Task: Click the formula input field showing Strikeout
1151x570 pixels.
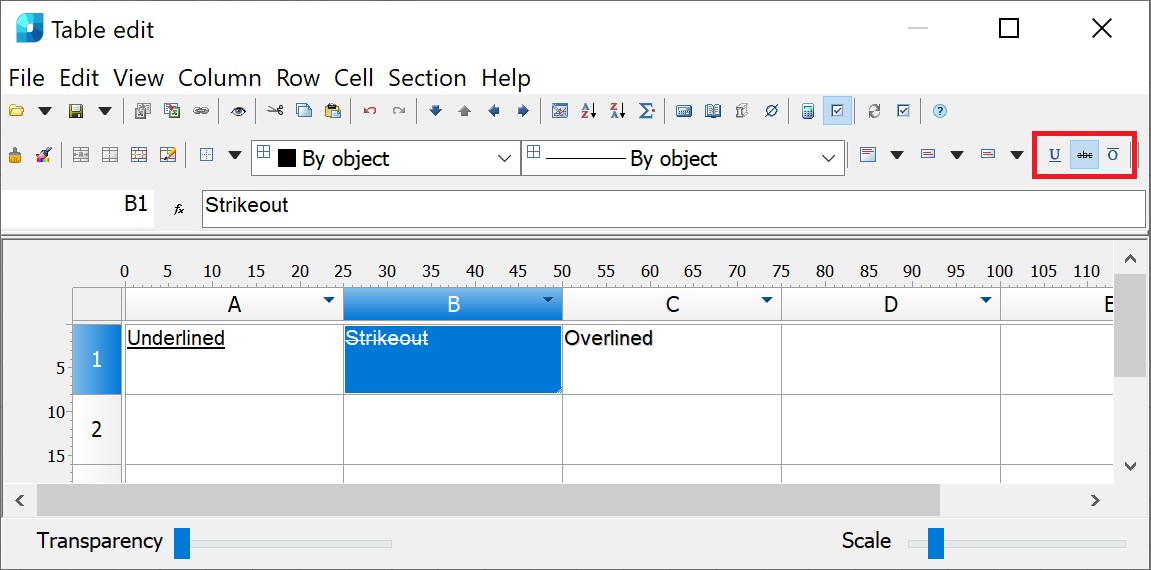Action: 672,208
